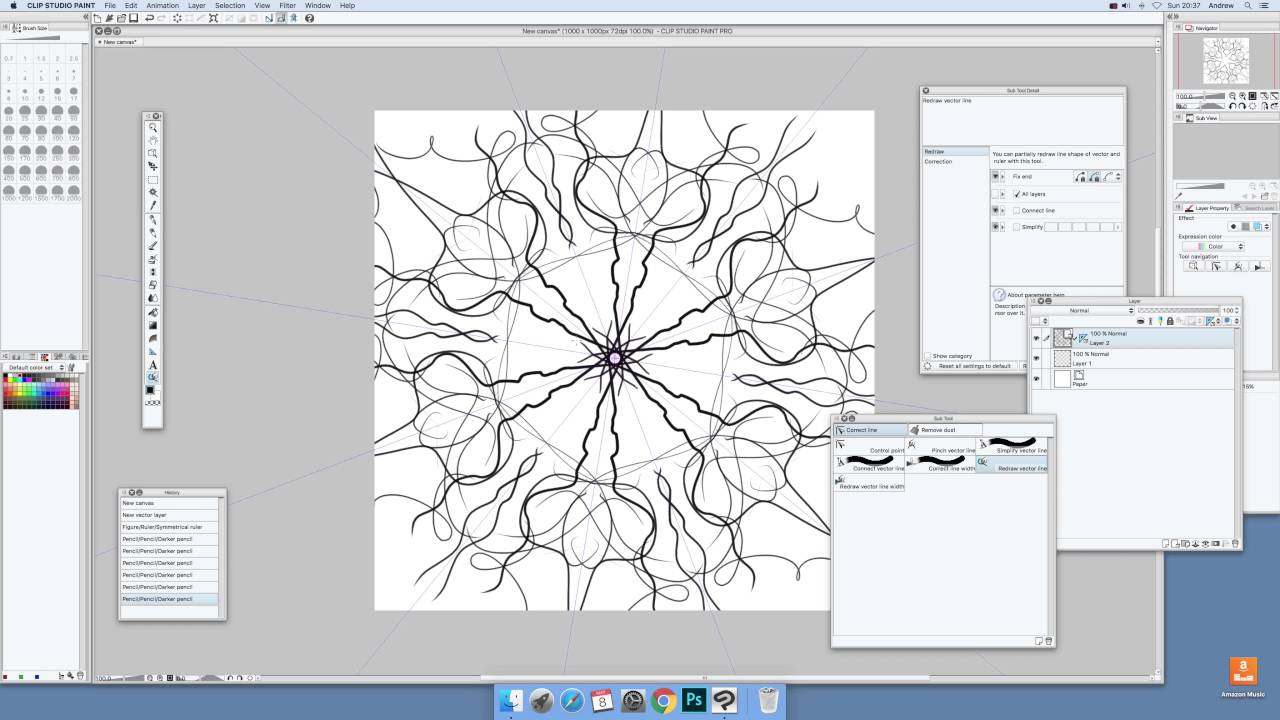Select the Eraser tool in the palette
Image resolution: width=1280 pixels, height=720 pixels.
pyautogui.click(x=153, y=284)
